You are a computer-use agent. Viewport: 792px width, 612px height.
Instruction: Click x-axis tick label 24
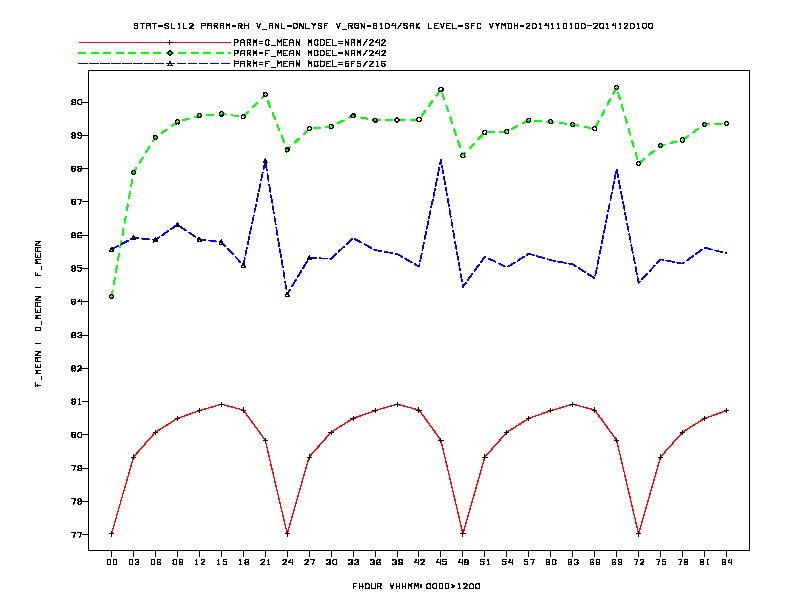(287, 562)
